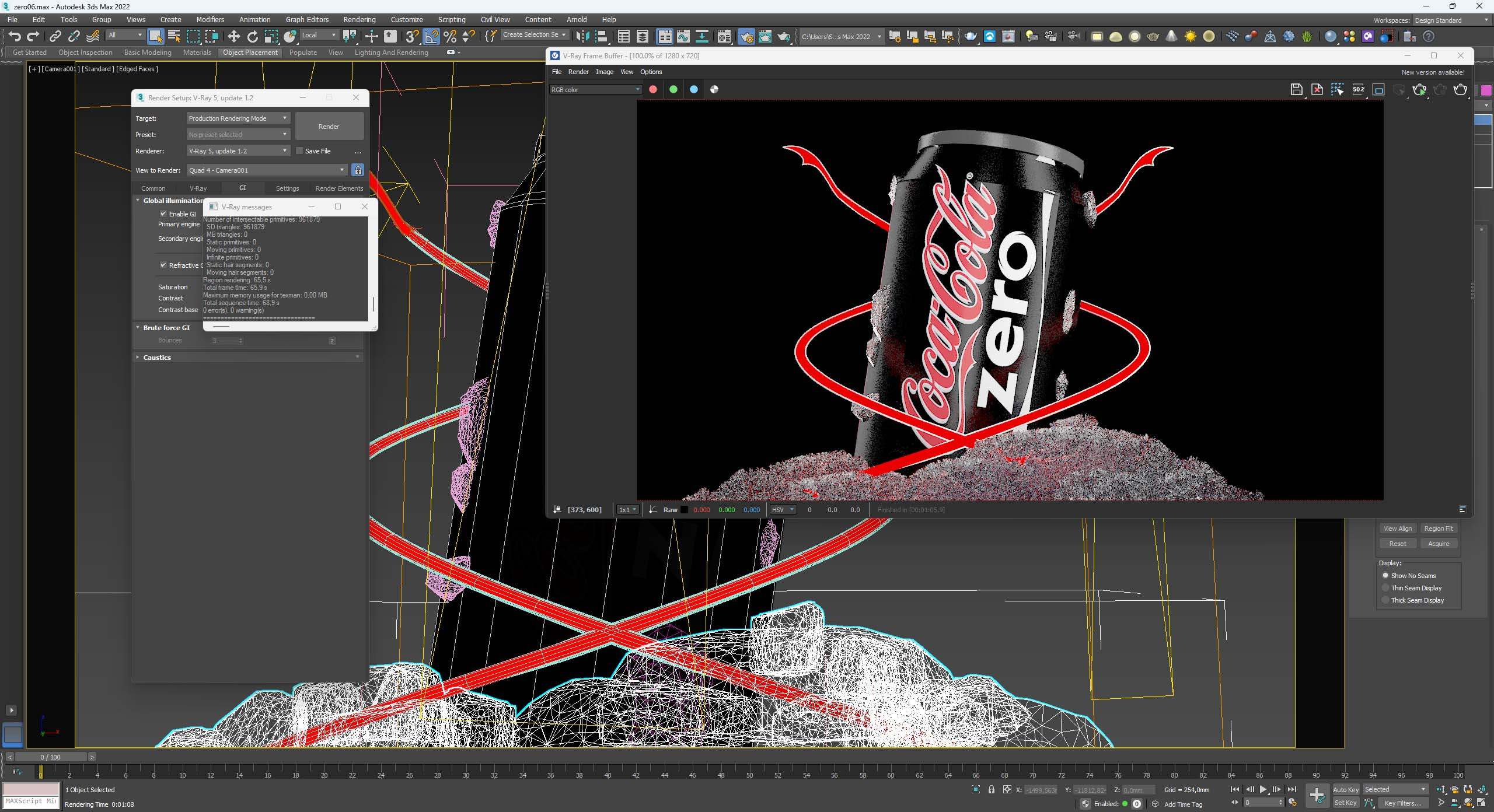Open Image menu in V-Ray Frame Buffer
The width and height of the screenshot is (1494, 812).
(x=604, y=72)
